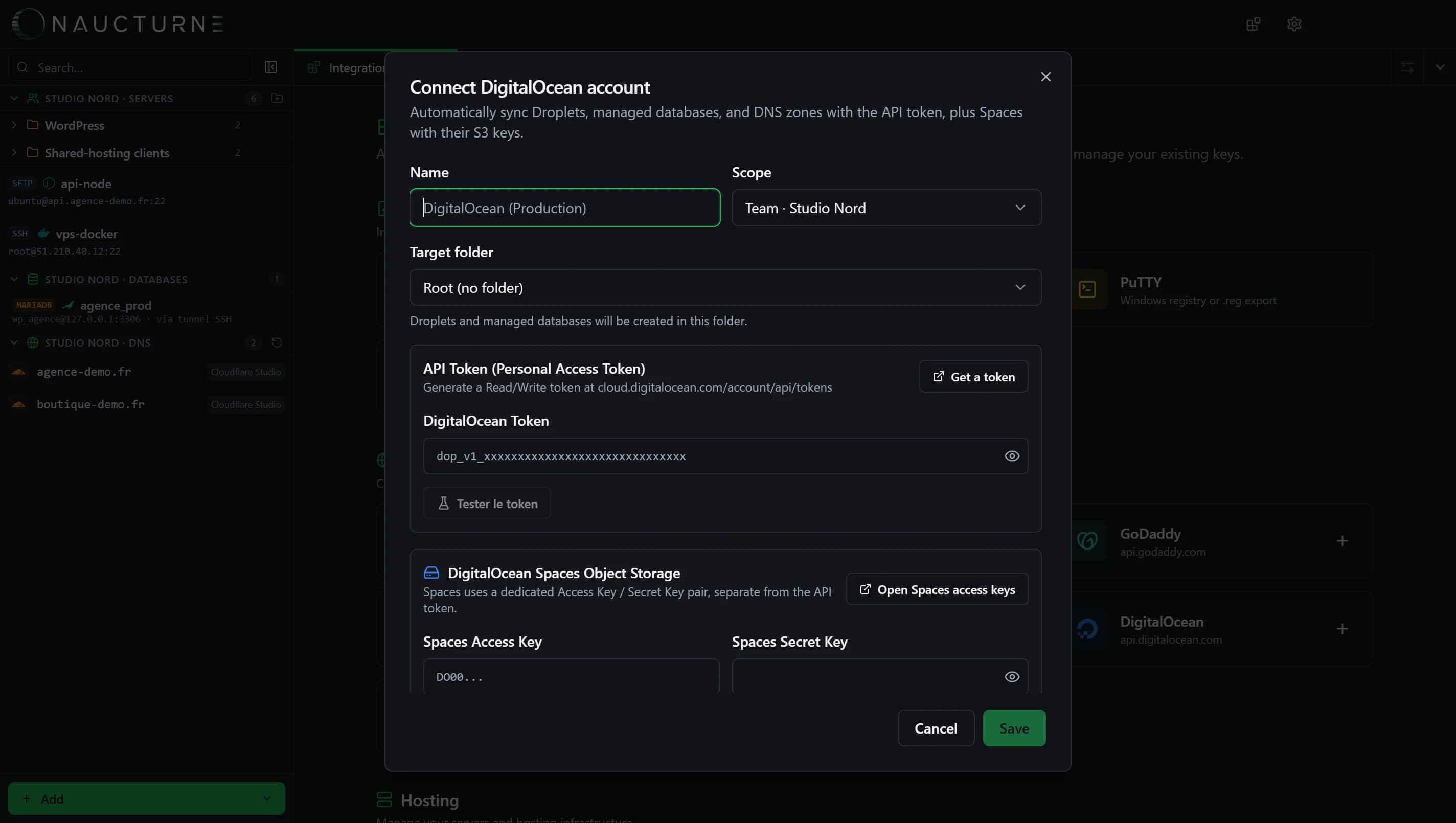Expand the Shared-hosting clients folder
The image size is (1456, 823).
click(x=14, y=153)
